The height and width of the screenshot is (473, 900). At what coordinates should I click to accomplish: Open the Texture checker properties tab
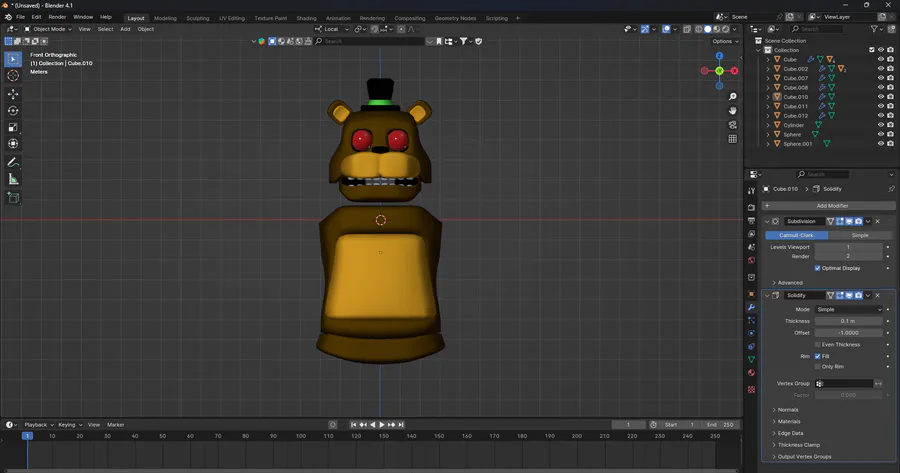pyautogui.click(x=751, y=390)
